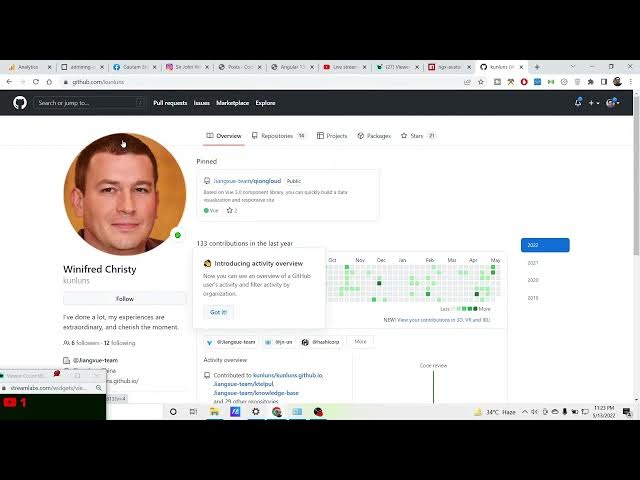This screenshot has height=480, width=640.
Task: Reload the page with the refresh icon
Action: 36,82
